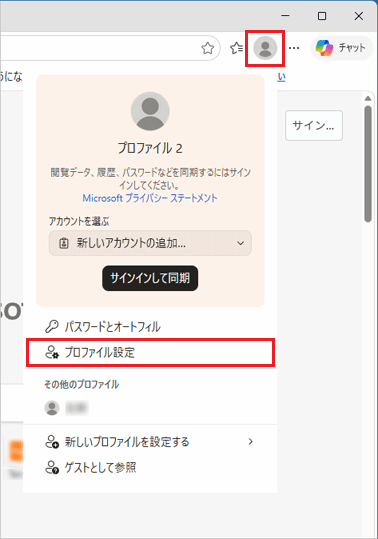The height and width of the screenshot is (539, 378).
Task: Click scrollbar up arrow
Action: tap(368, 98)
